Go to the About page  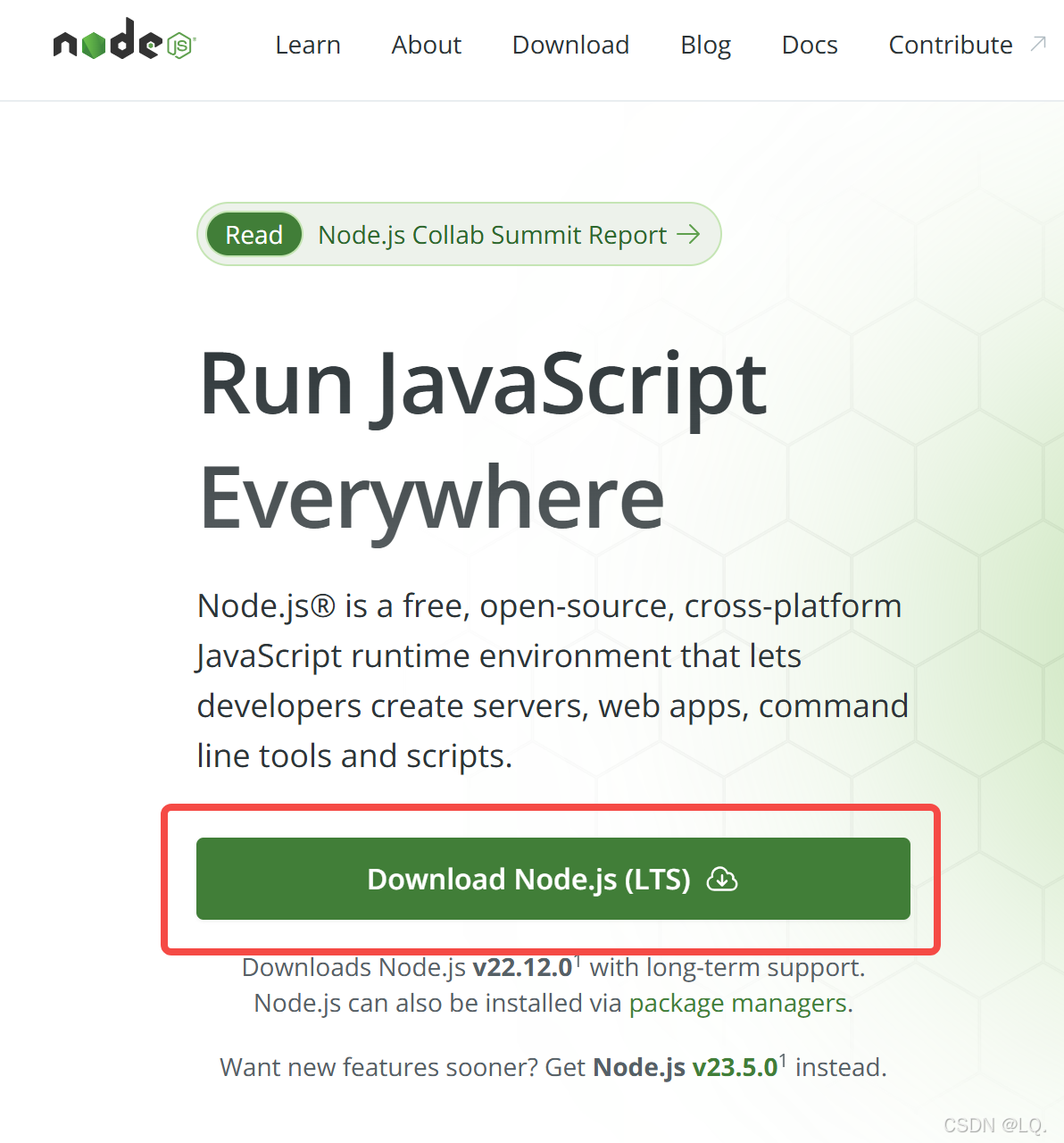pyautogui.click(x=427, y=45)
